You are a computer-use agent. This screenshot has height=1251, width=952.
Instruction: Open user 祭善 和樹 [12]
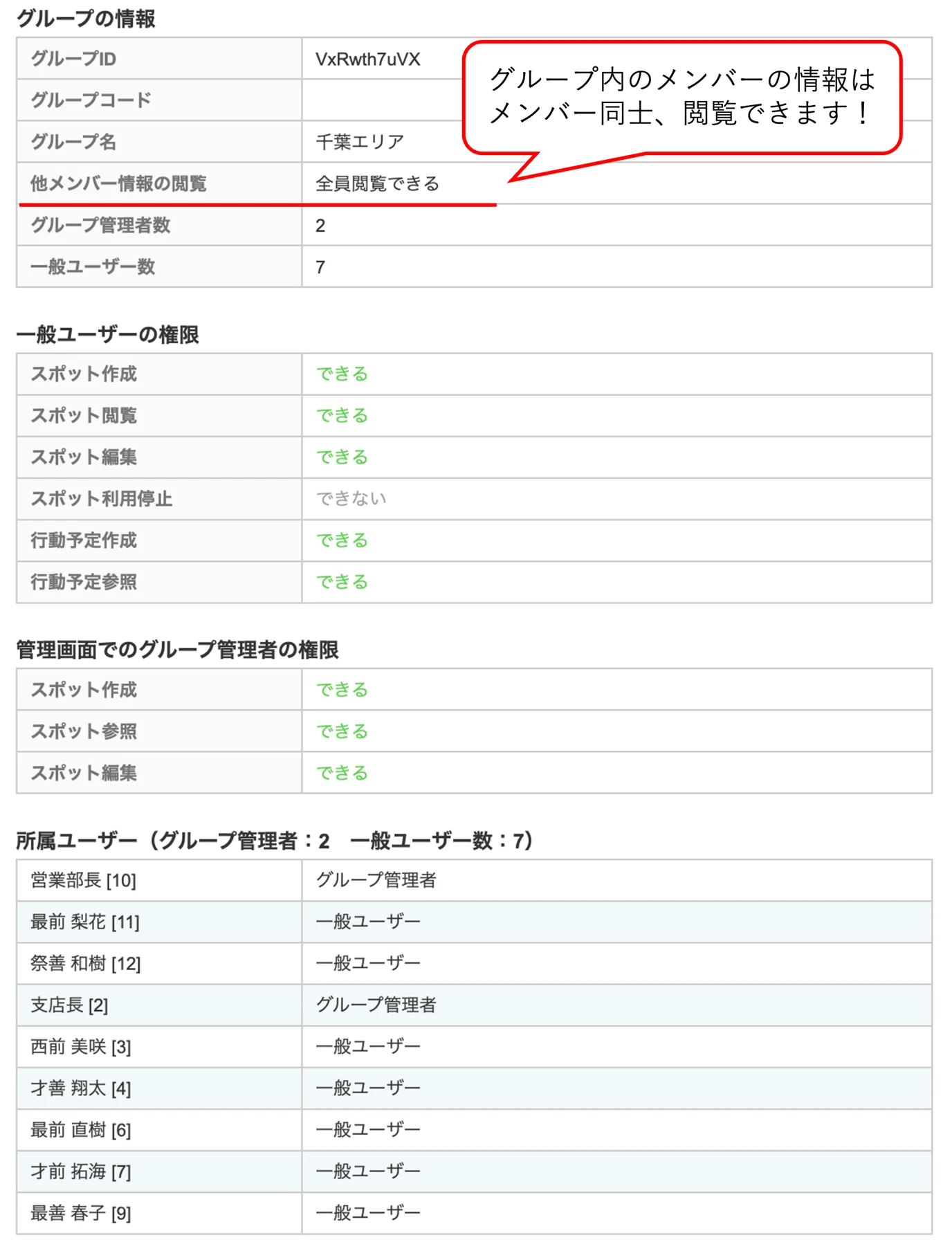[x=85, y=963]
